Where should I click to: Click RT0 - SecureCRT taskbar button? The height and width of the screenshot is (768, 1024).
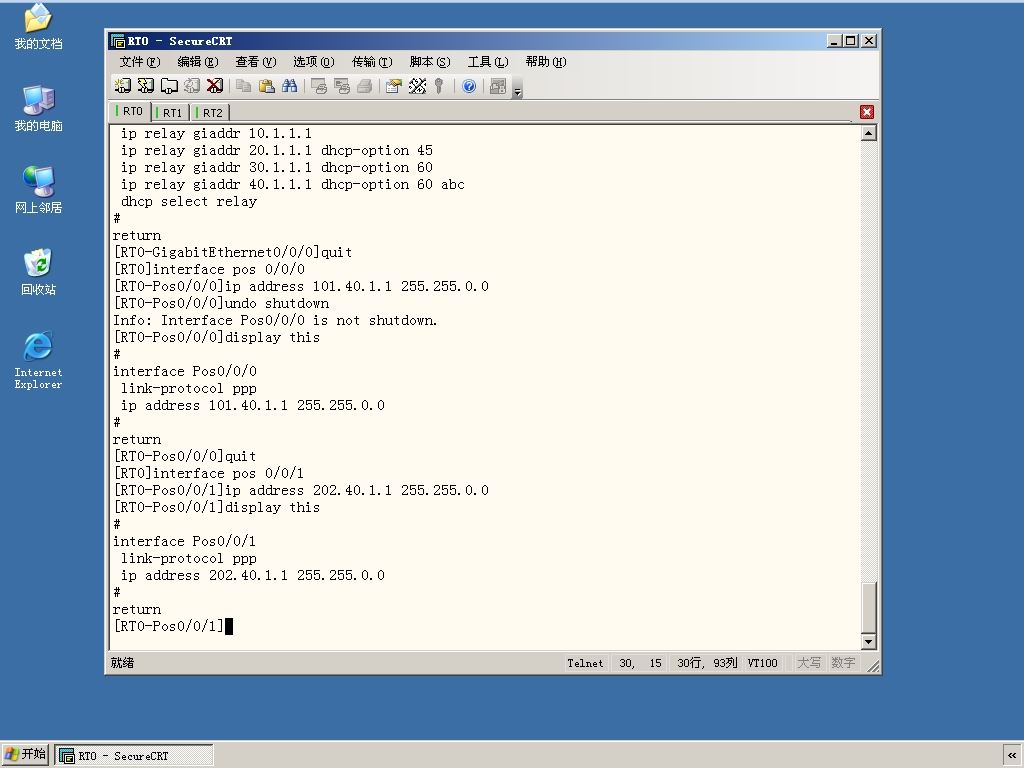click(x=133, y=756)
